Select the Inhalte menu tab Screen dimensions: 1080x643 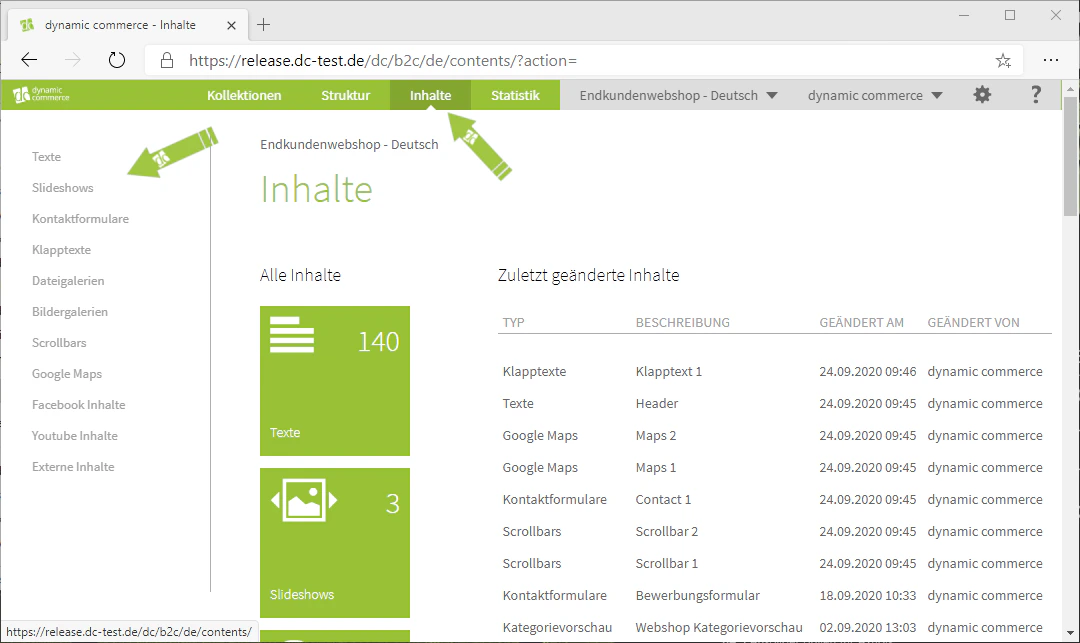click(430, 95)
